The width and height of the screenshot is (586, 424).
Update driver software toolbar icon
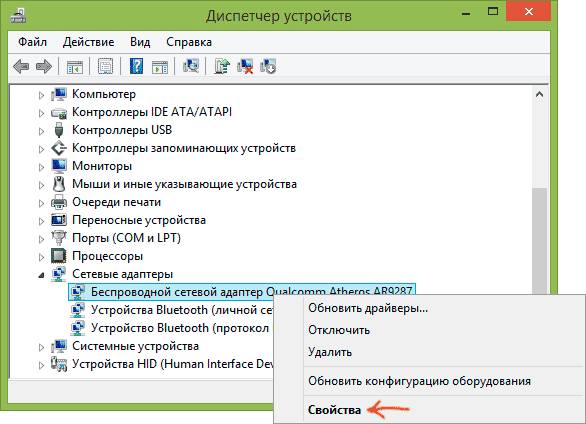tap(222, 66)
